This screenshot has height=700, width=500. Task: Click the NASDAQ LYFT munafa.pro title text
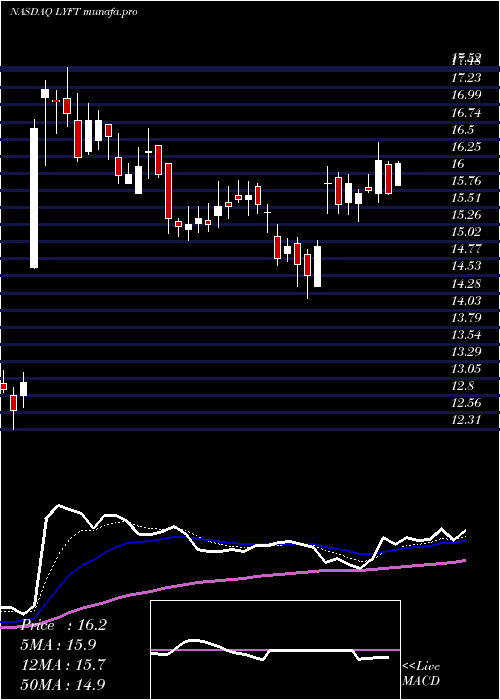pyautogui.click(x=73, y=12)
